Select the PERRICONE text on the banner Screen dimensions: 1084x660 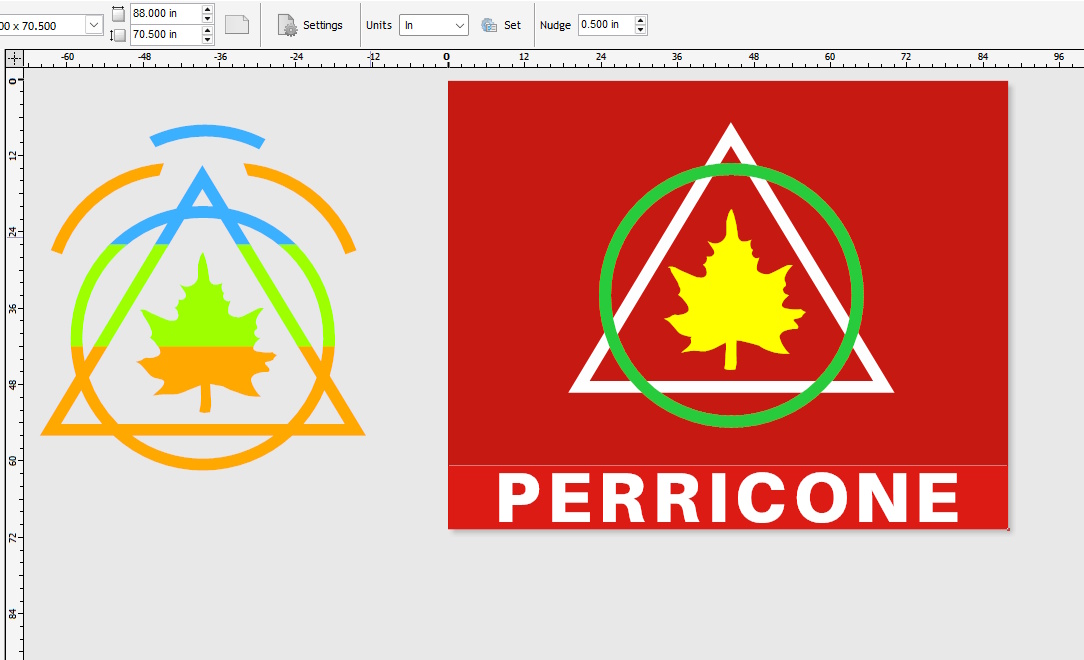pos(729,498)
